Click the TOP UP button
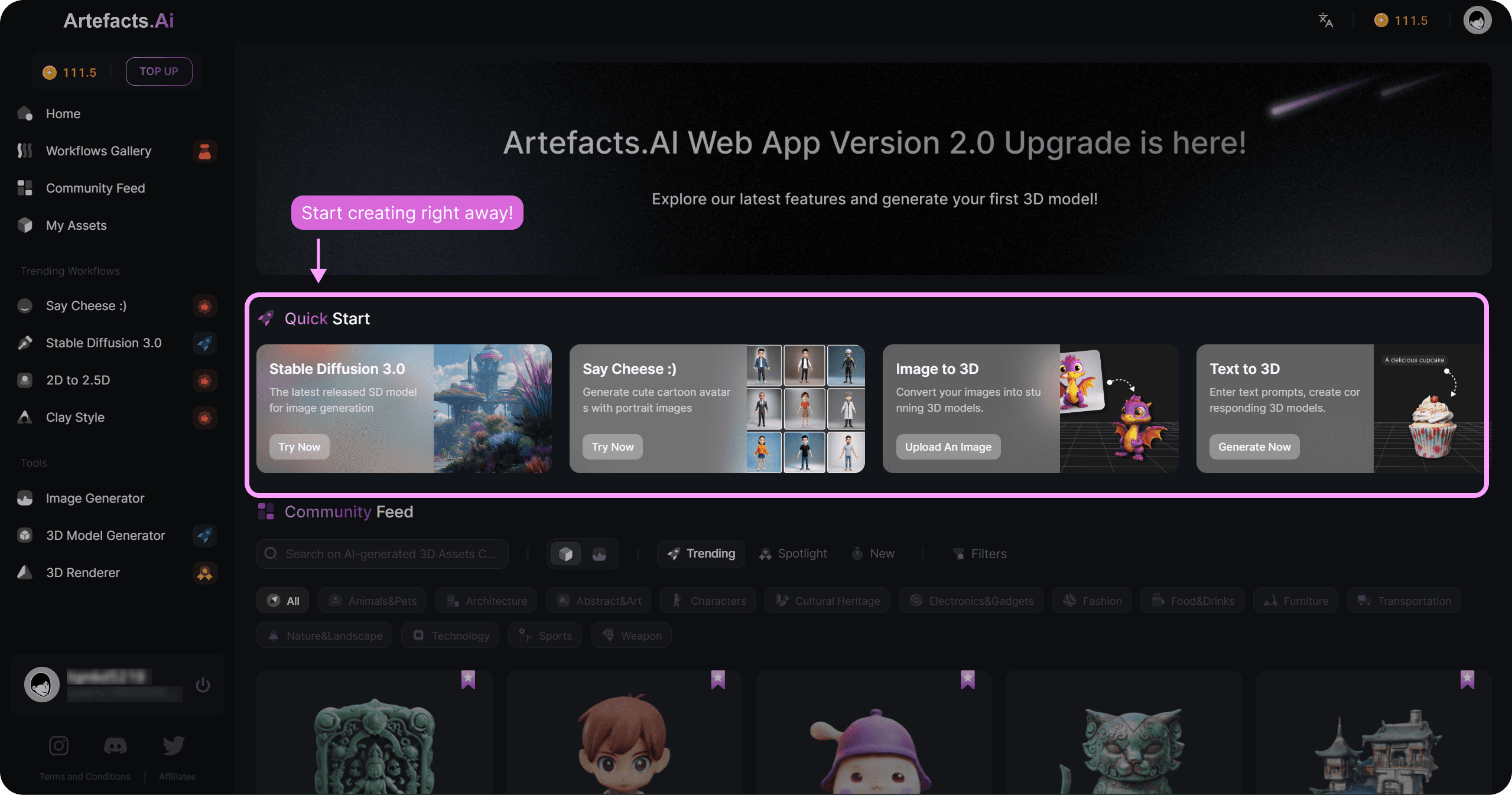This screenshot has width=1512, height=795. point(159,71)
